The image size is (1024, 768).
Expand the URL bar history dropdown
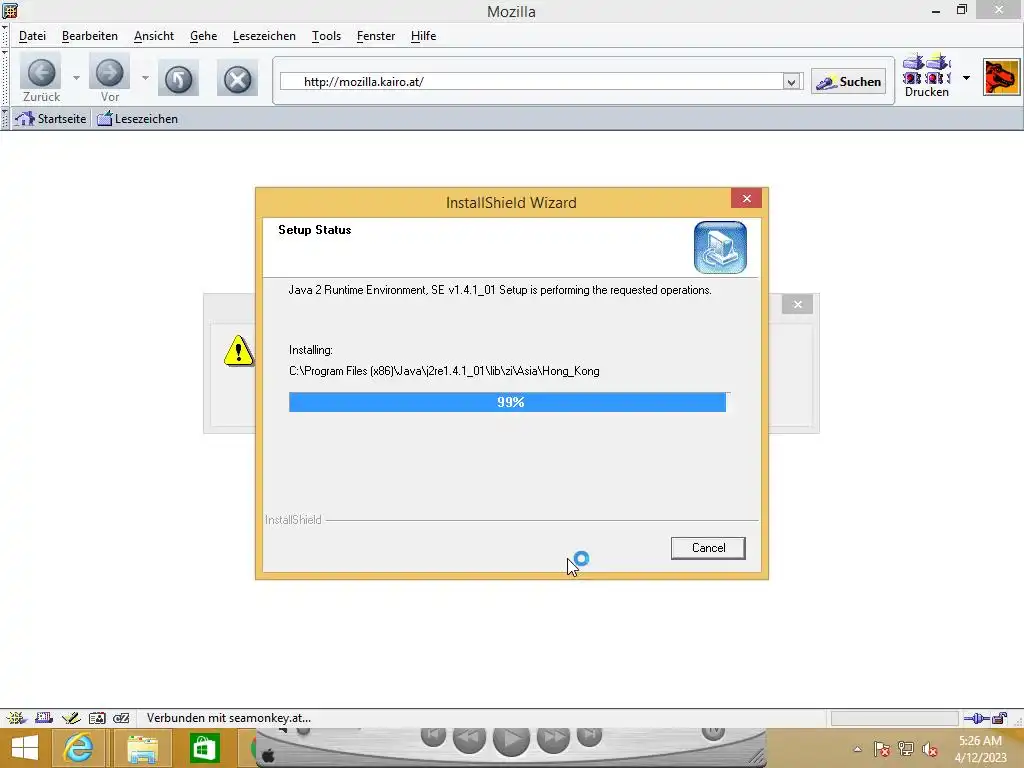792,82
